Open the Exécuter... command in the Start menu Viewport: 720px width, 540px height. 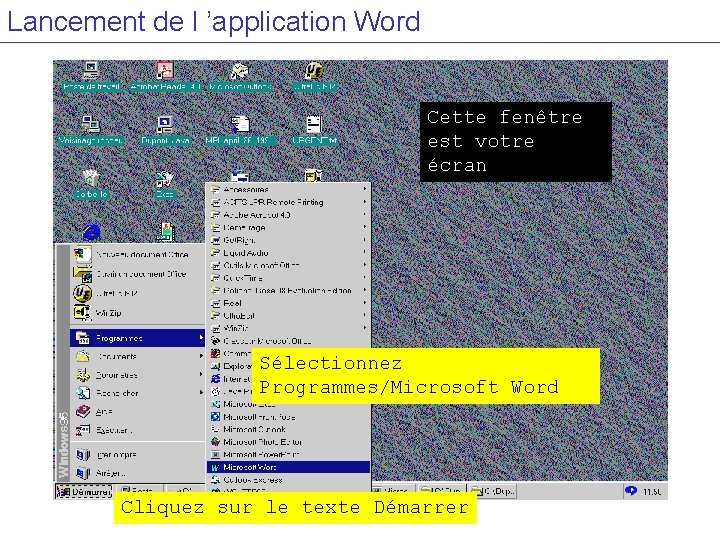[138, 430]
